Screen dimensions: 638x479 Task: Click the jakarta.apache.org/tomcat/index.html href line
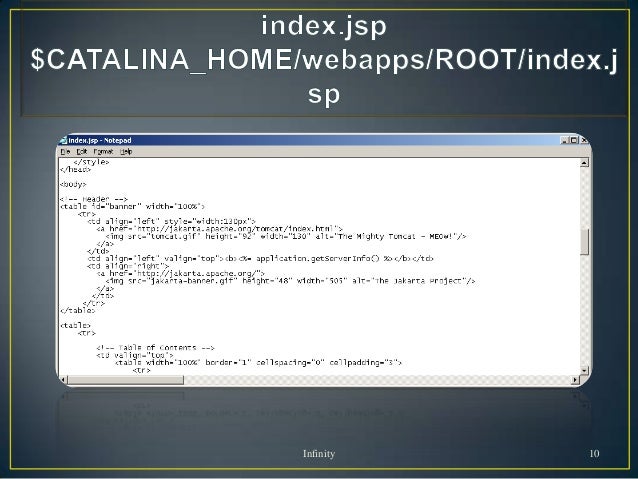click(220, 229)
